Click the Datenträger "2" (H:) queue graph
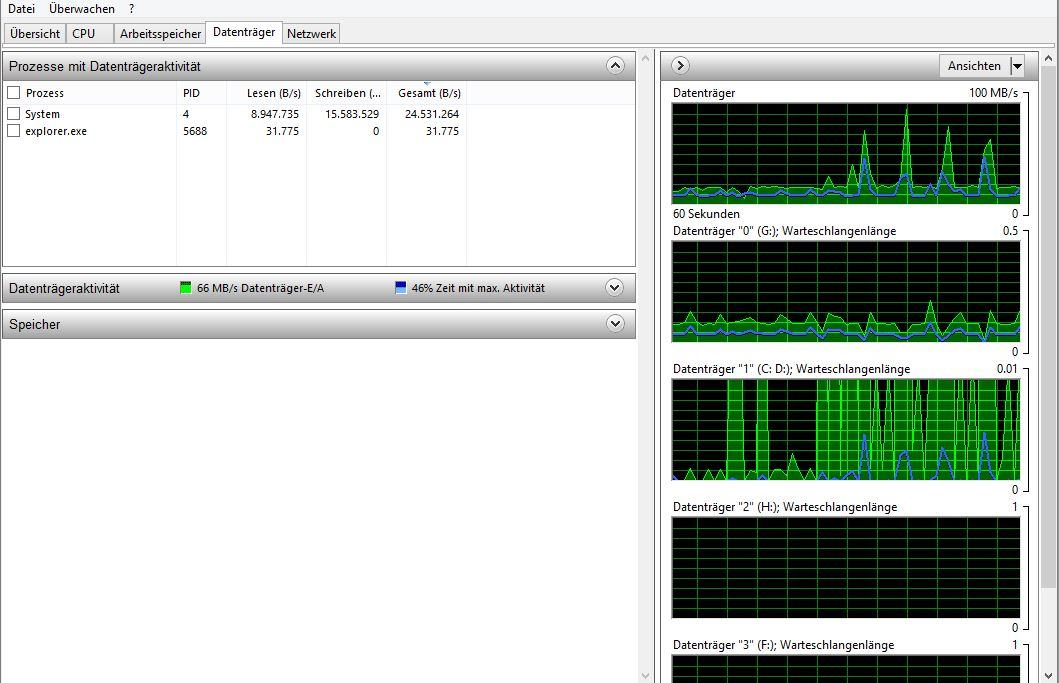The width and height of the screenshot is (1059, 683). pyautogui.click(x=846, y=567)
